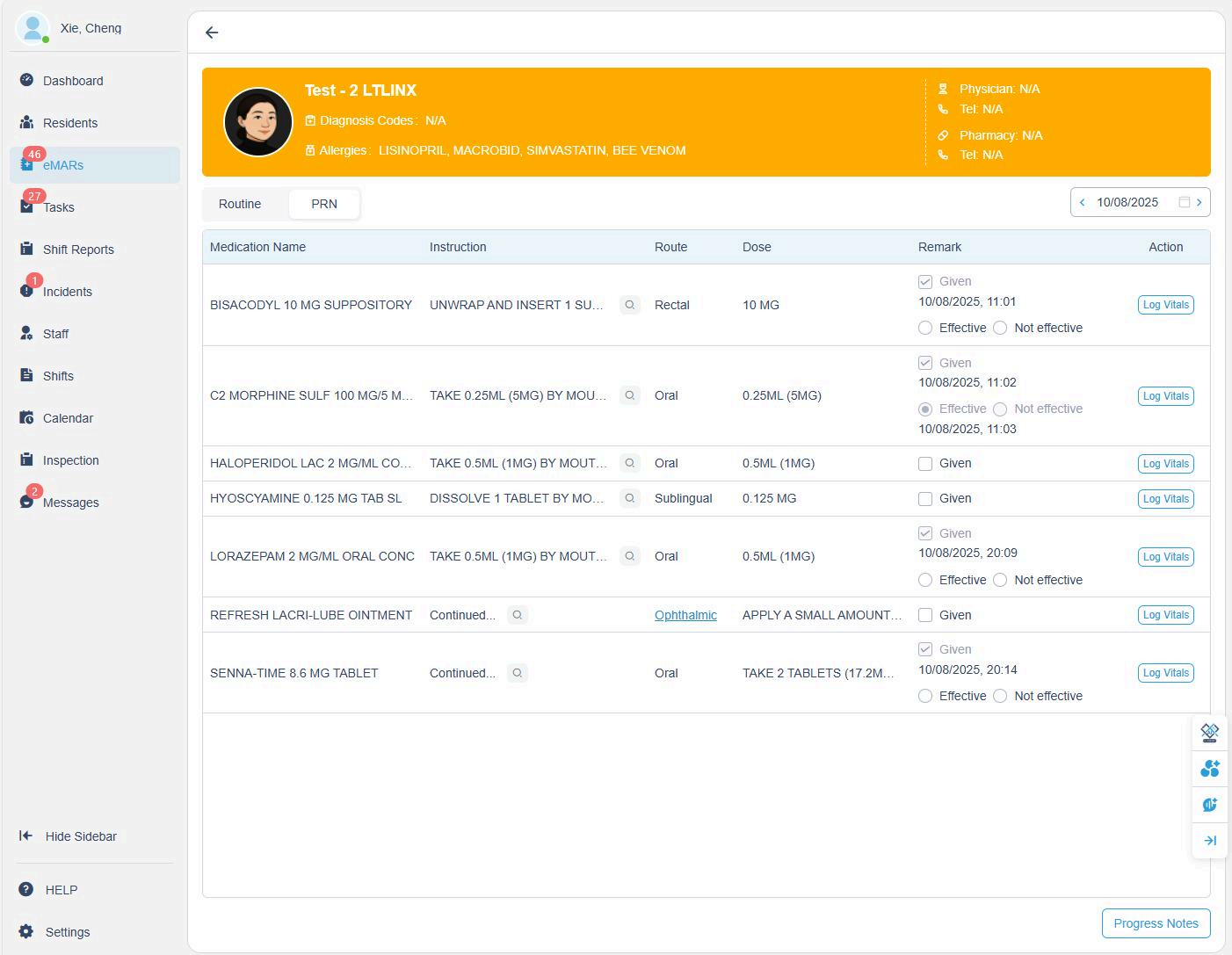Open the Messages chat icon
This screenshot has height=955, width=1232.
click(x=27, y=502)
